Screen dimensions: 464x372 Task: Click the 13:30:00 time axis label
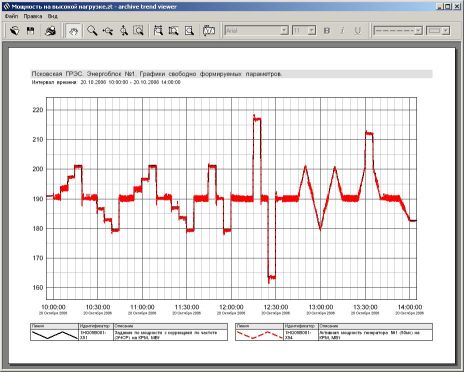click(x=365, y=307)
